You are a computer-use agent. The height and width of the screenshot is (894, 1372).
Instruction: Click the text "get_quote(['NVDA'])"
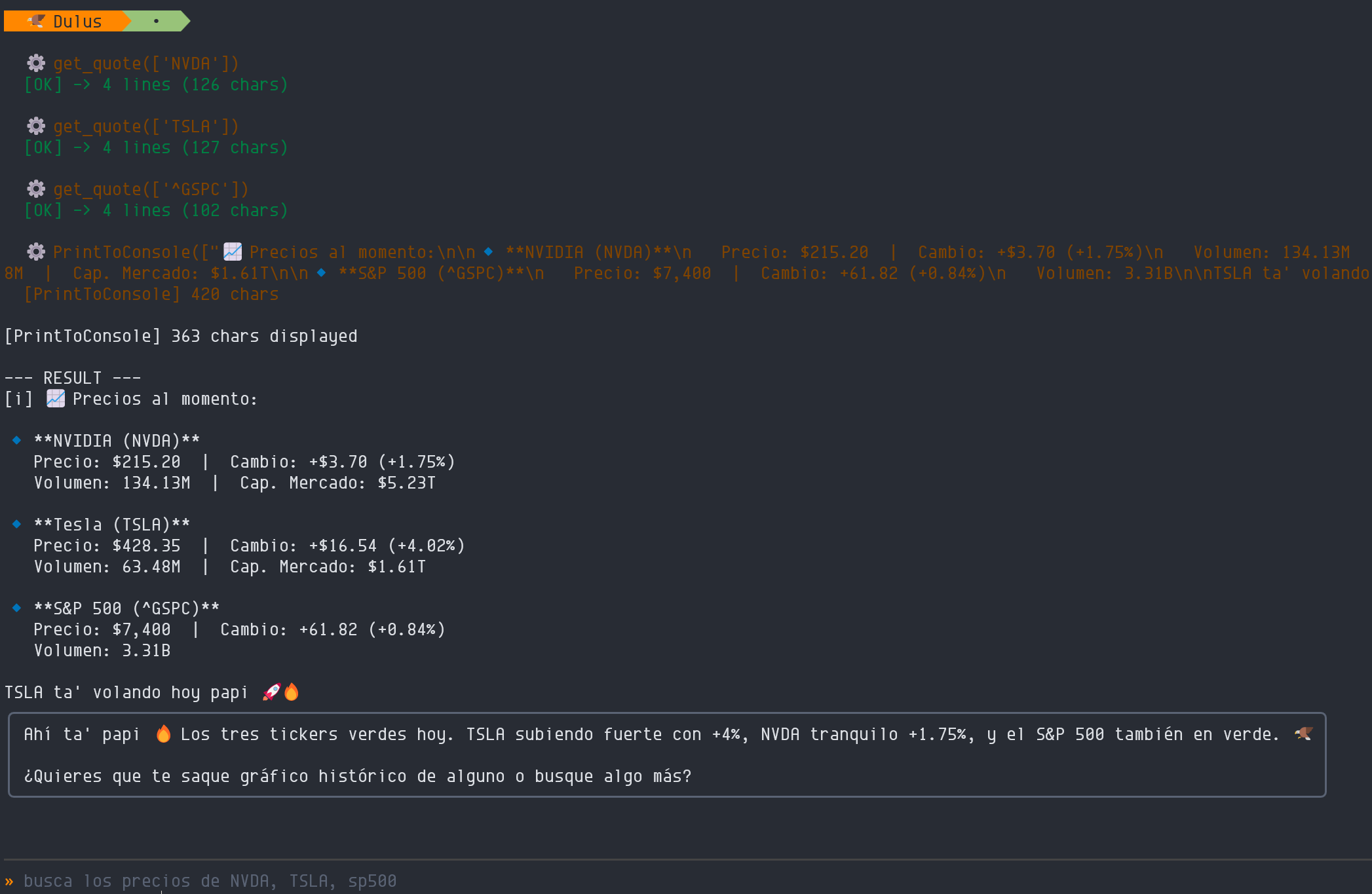(146, 64)
